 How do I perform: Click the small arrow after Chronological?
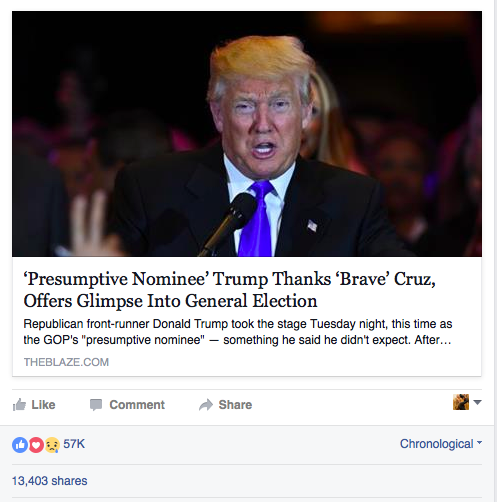coord(479,443)
